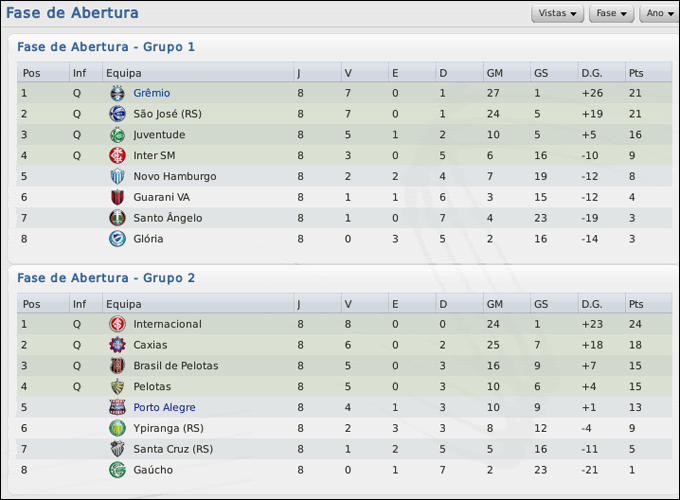Sort Grupo 1 by Pts column header
680x500 pixels.
click(636, 73)
